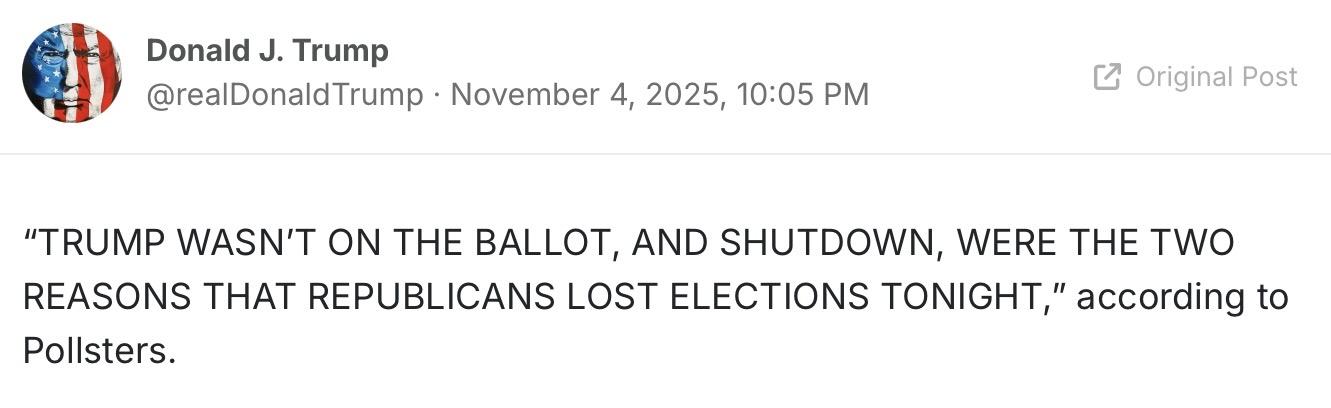Click the opening quotation mark of the post
This screenshot has width=1331, height=408.
click(30, 240)
